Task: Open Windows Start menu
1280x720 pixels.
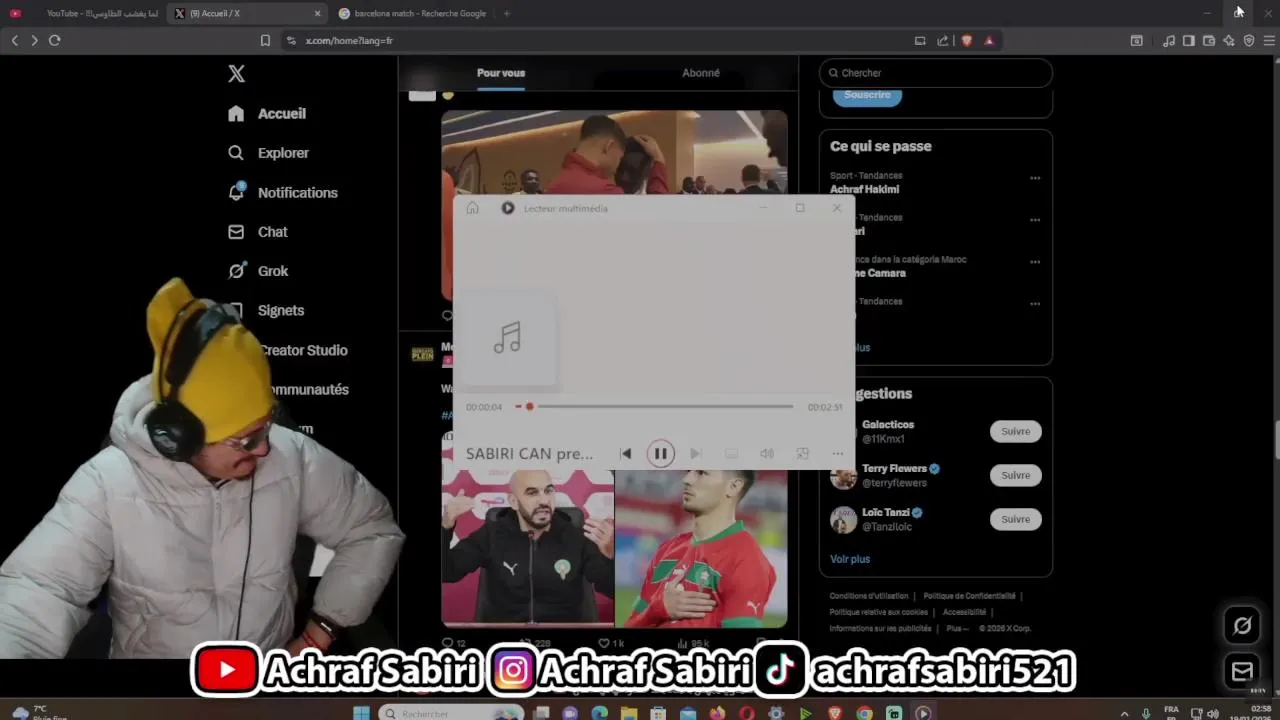Action: 361,713
